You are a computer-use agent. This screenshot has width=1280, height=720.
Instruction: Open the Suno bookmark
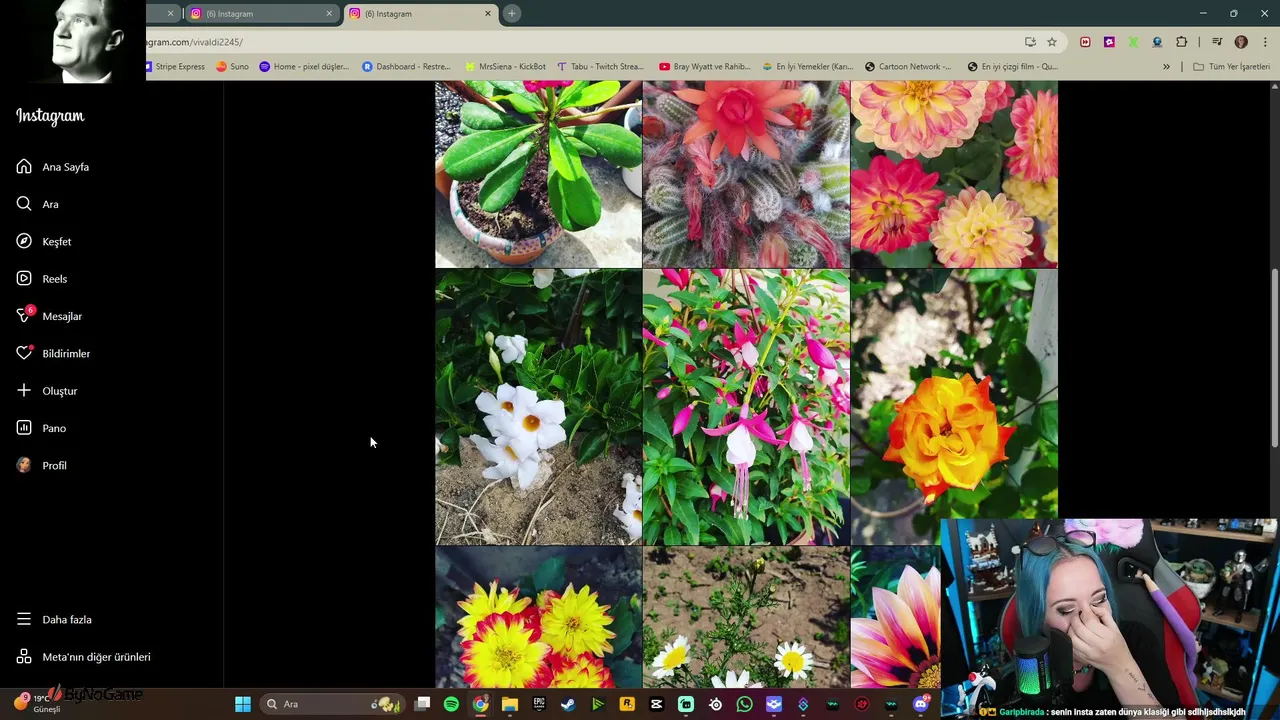click(x=232, y=67)
